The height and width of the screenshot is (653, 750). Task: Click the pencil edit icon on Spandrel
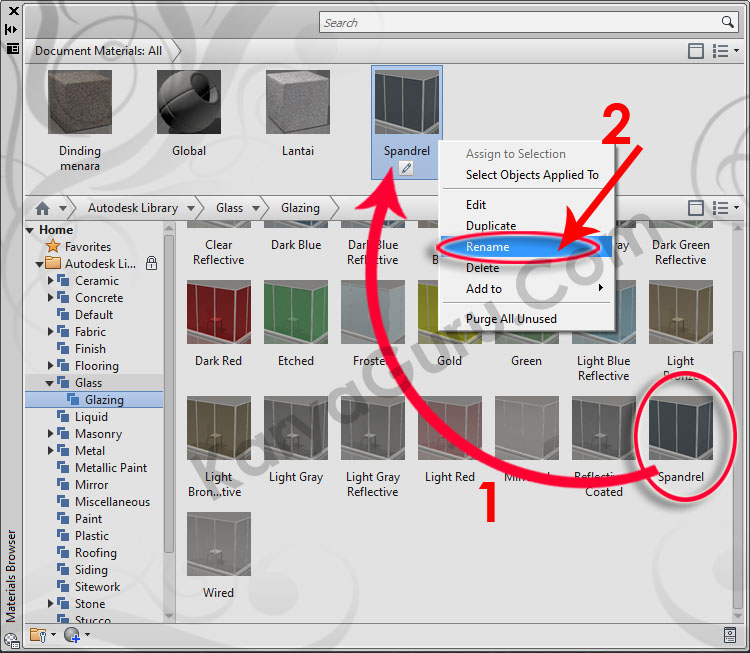[406, 168]
